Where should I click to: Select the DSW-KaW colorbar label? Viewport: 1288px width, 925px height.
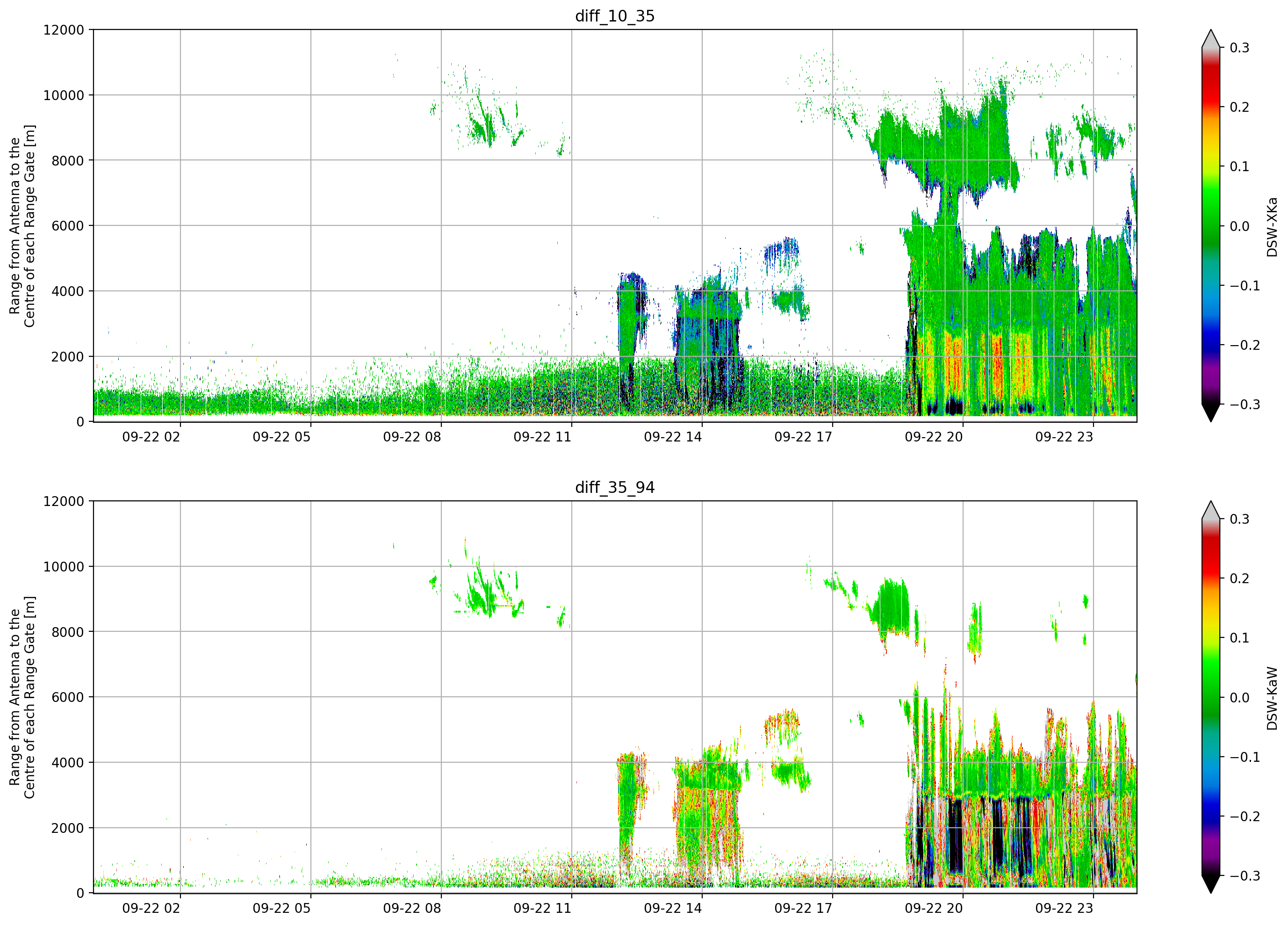pos(1272,698)
